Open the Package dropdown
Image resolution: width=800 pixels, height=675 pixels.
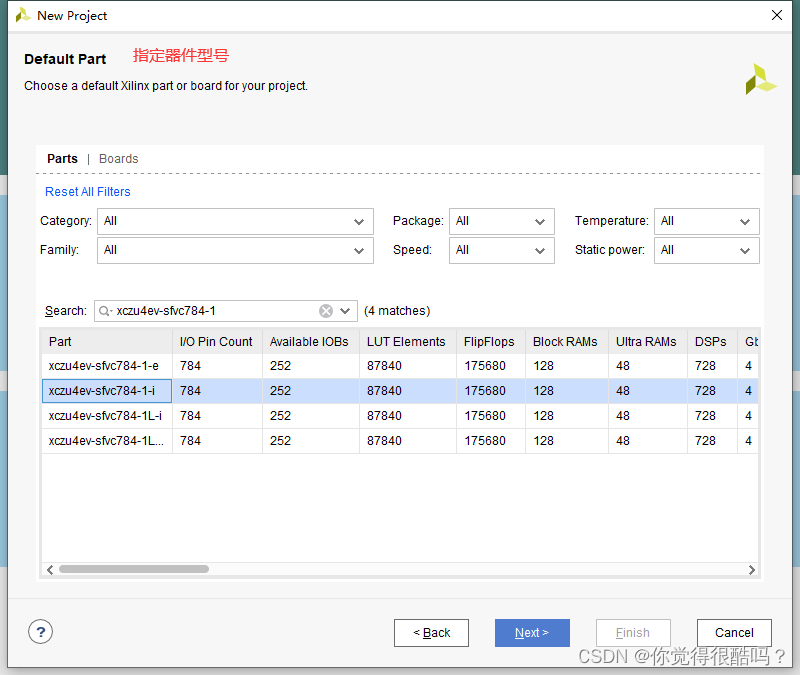[x=502, y=221]
